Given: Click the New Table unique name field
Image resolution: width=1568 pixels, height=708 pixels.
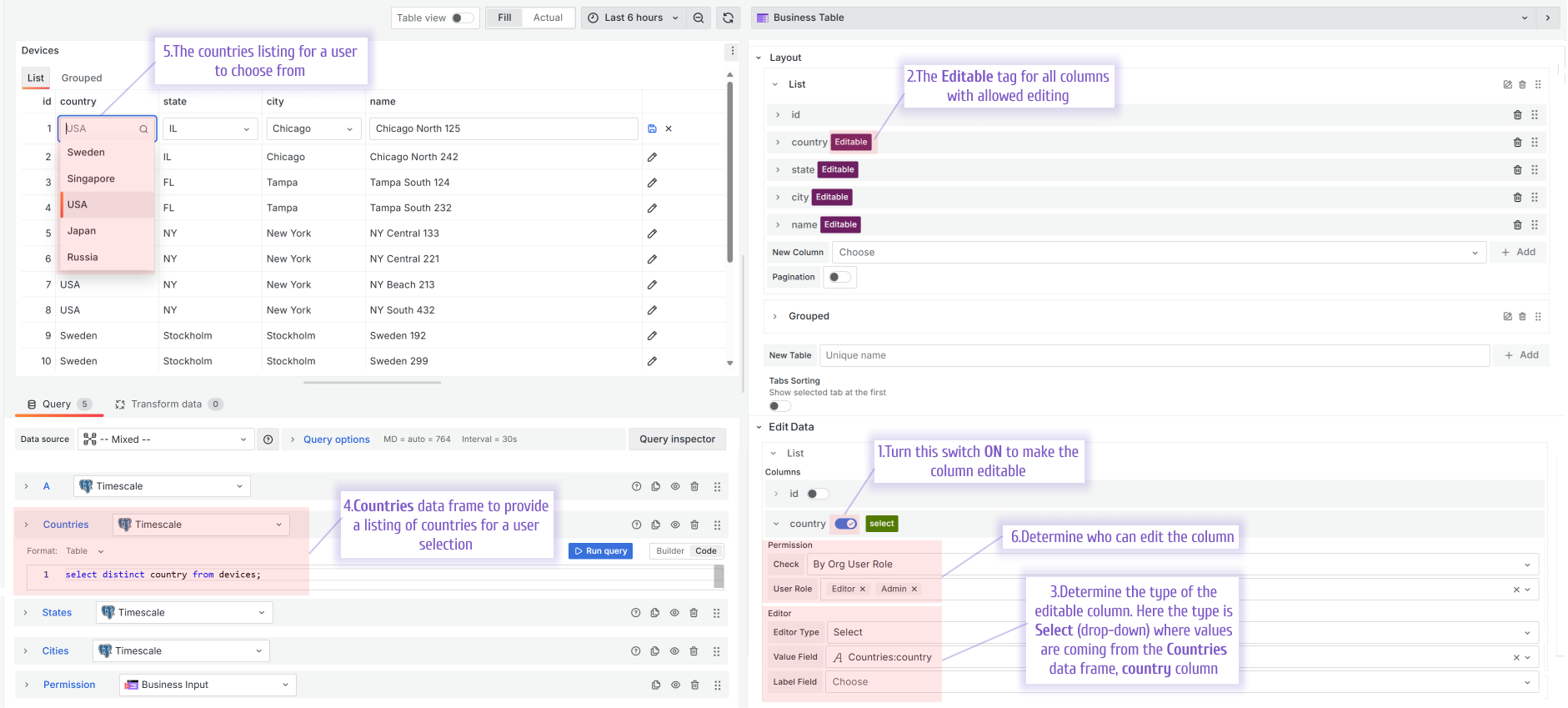Looking at the screenshot, I should (x=1154, y=355).
